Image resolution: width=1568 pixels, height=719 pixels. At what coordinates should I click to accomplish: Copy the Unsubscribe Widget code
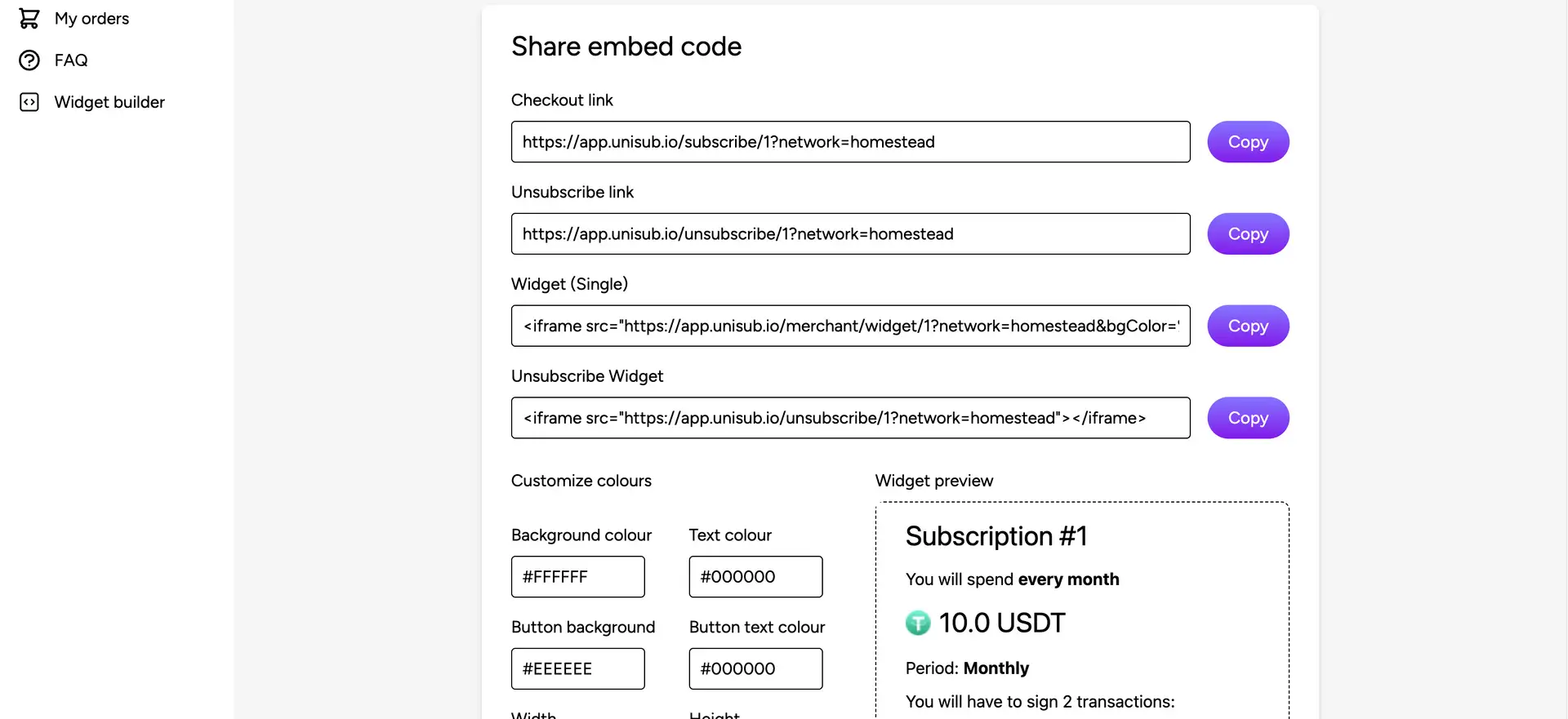[1248, 418]
